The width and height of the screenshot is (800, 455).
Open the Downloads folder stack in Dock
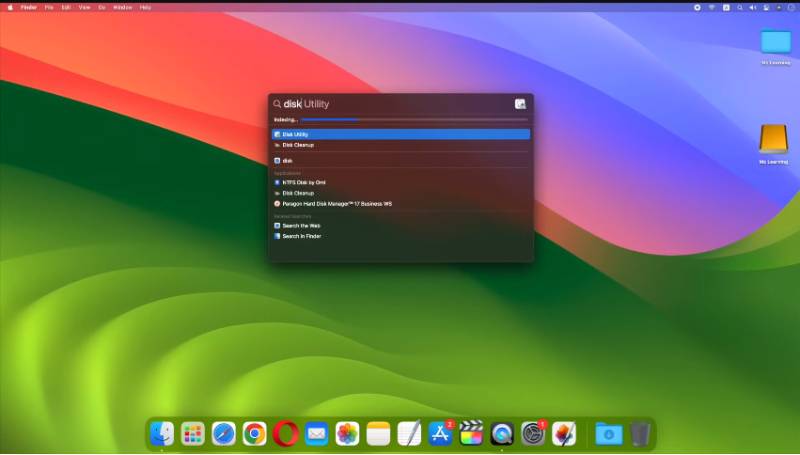(608, 433)
